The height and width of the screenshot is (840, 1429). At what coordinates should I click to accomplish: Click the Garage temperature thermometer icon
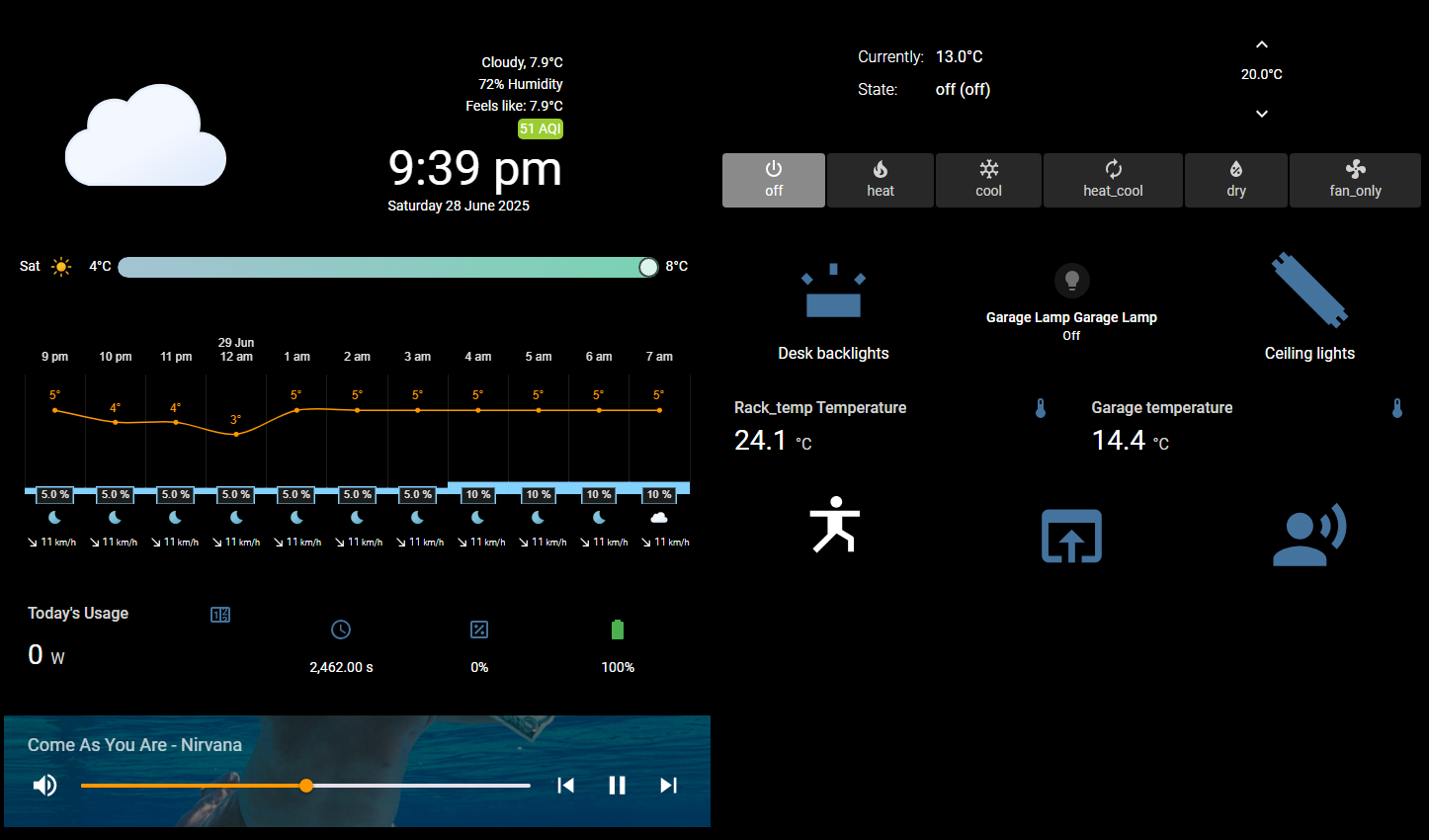pyautogui.click(x=1397, y=408)
